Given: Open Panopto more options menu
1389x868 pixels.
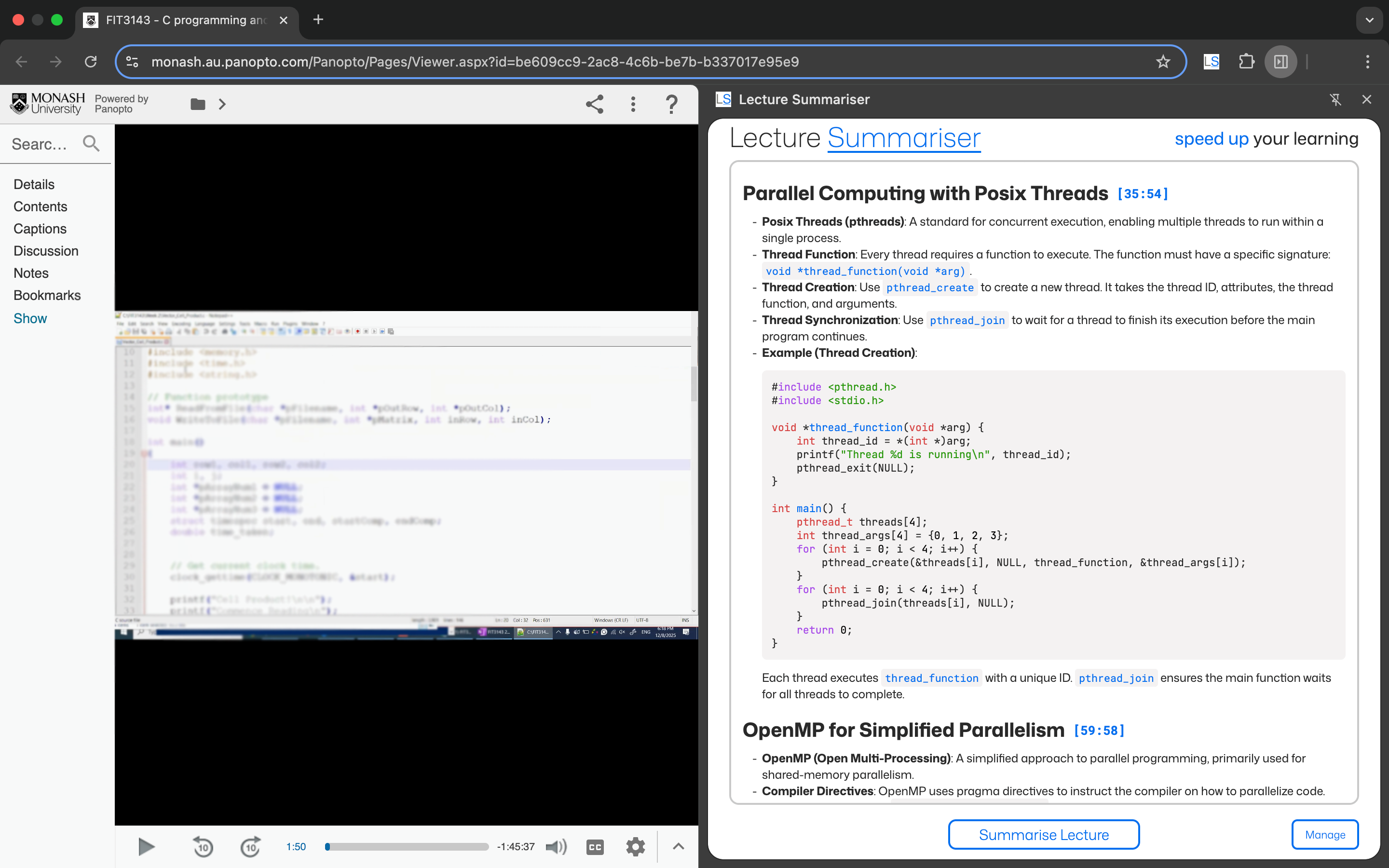Looking at the screenshot, I should [x=632, y=104].
